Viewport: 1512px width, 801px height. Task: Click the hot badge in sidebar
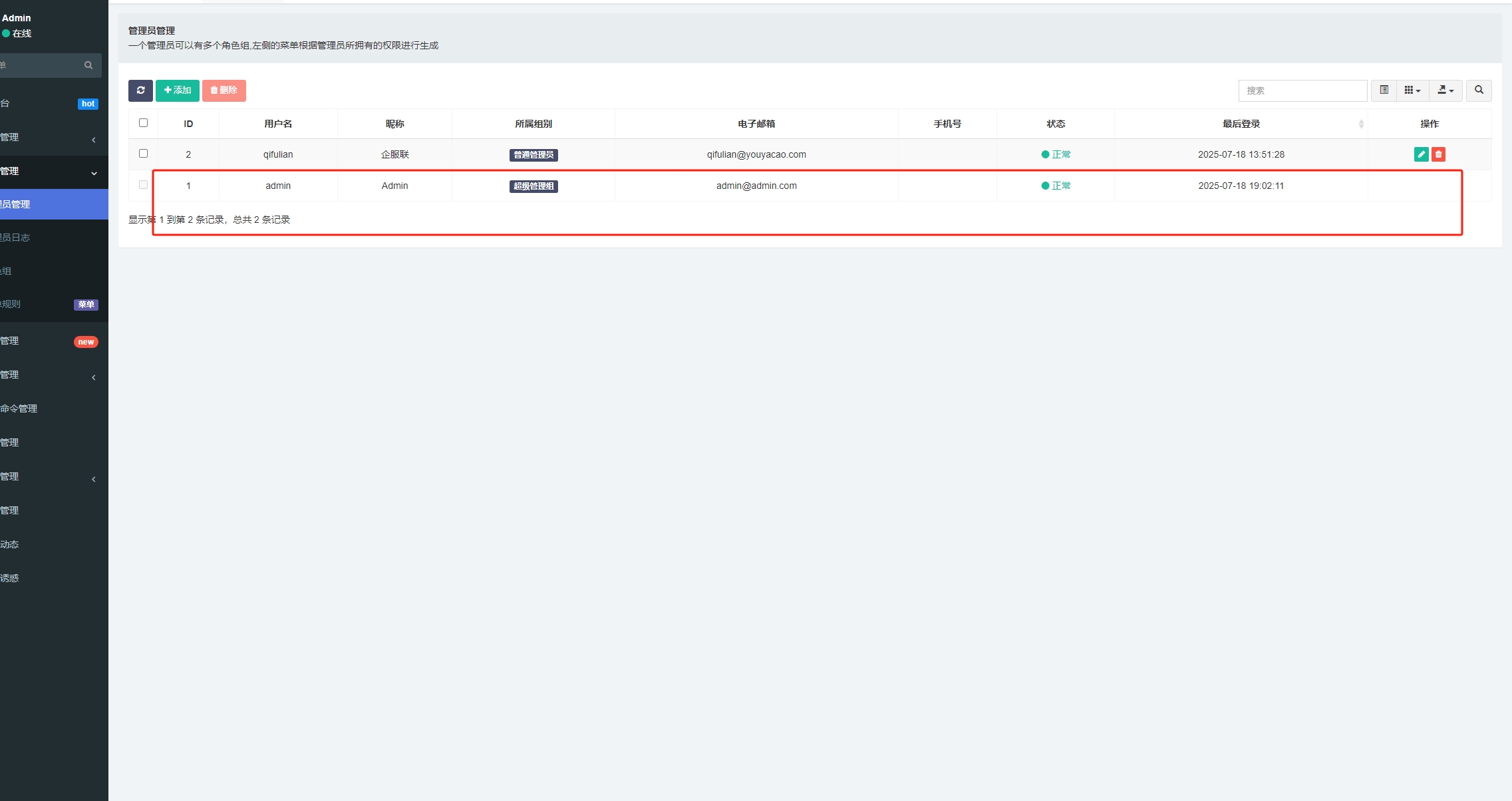[88, 104]
